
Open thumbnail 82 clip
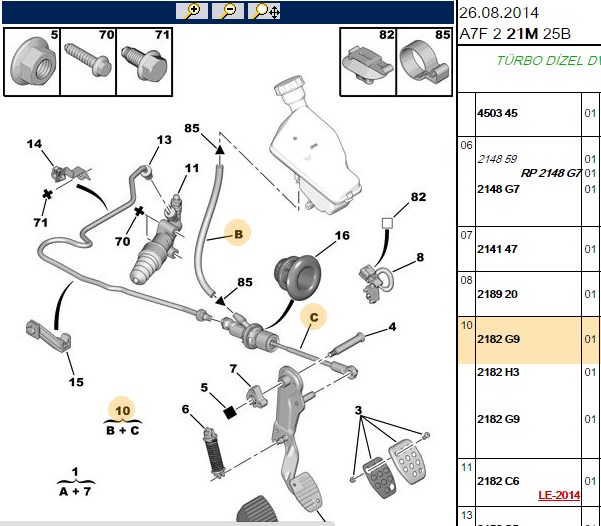point(368,62)
